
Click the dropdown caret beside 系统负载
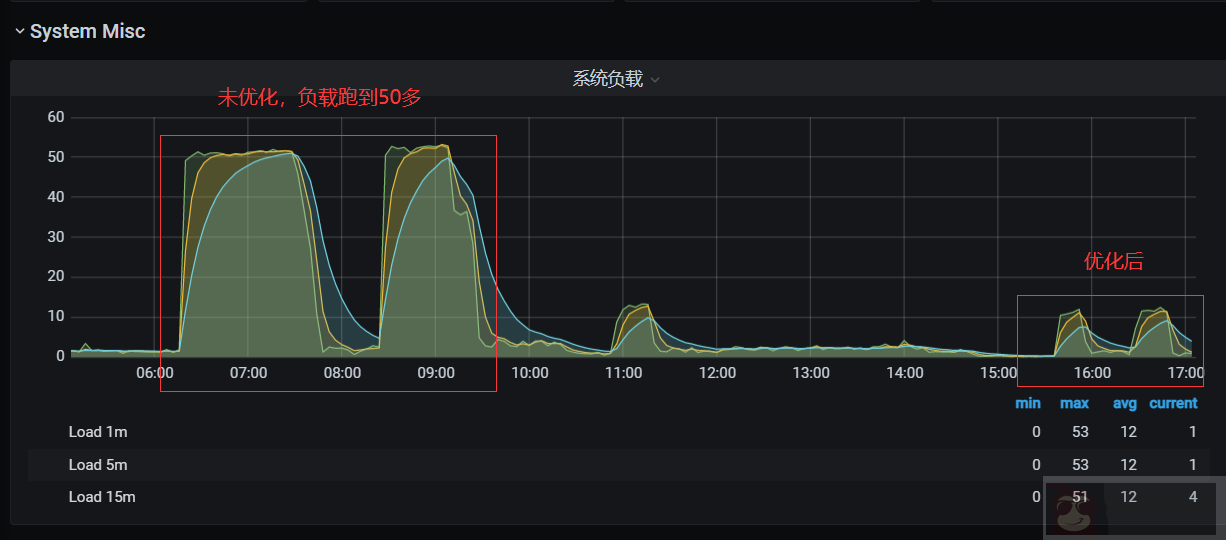655,80
